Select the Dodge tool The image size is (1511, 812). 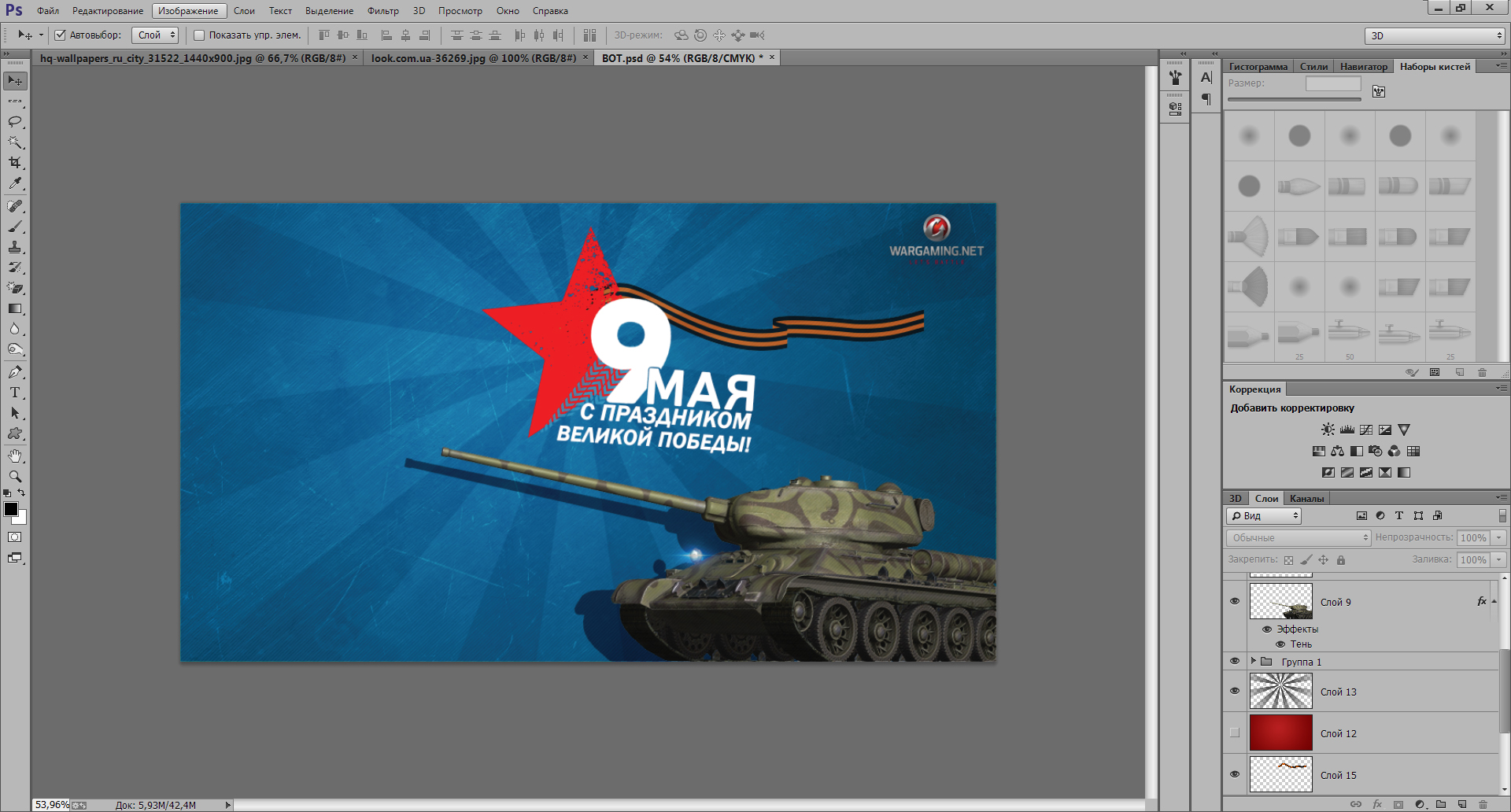(x=15, y=349)
